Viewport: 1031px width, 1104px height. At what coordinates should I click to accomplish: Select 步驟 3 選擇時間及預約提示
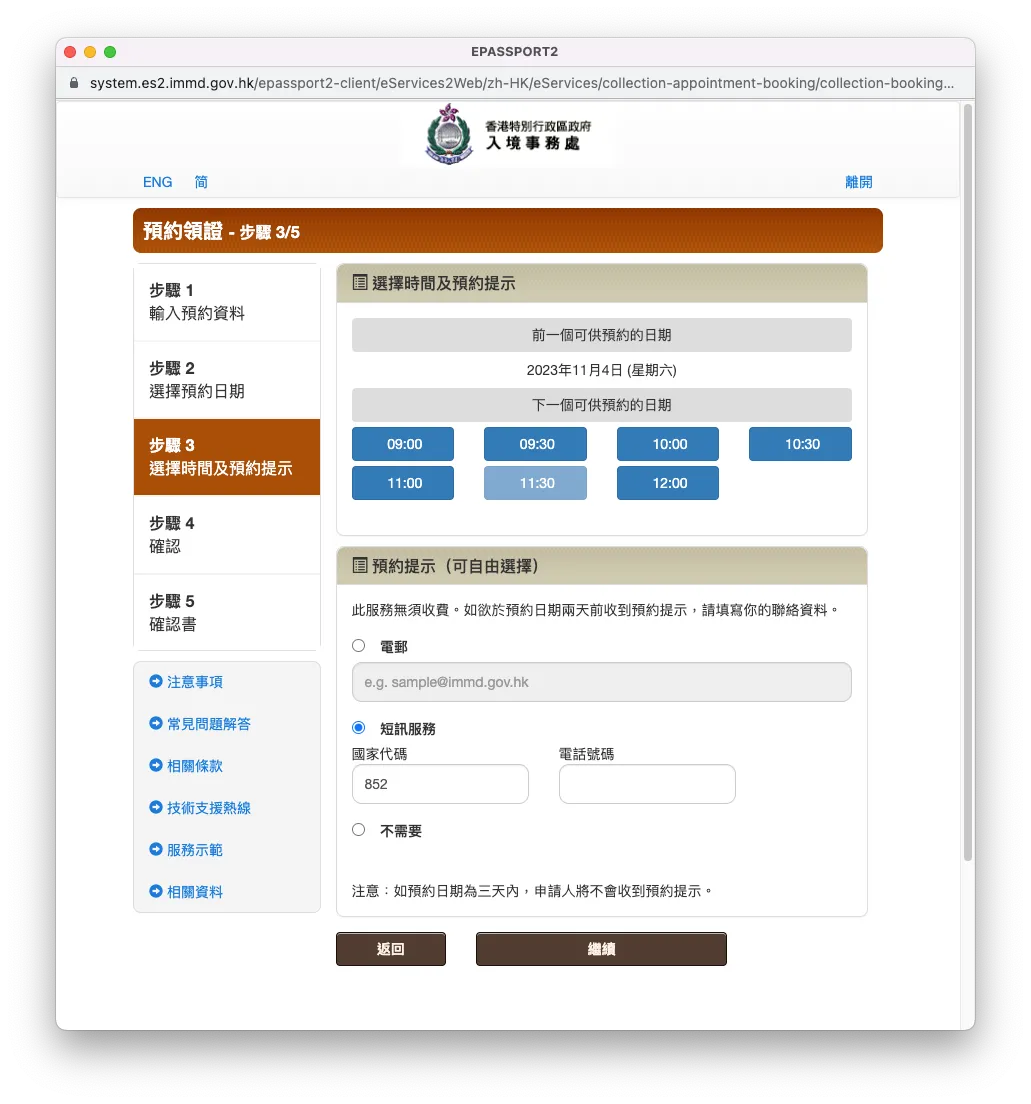(227, 457)
